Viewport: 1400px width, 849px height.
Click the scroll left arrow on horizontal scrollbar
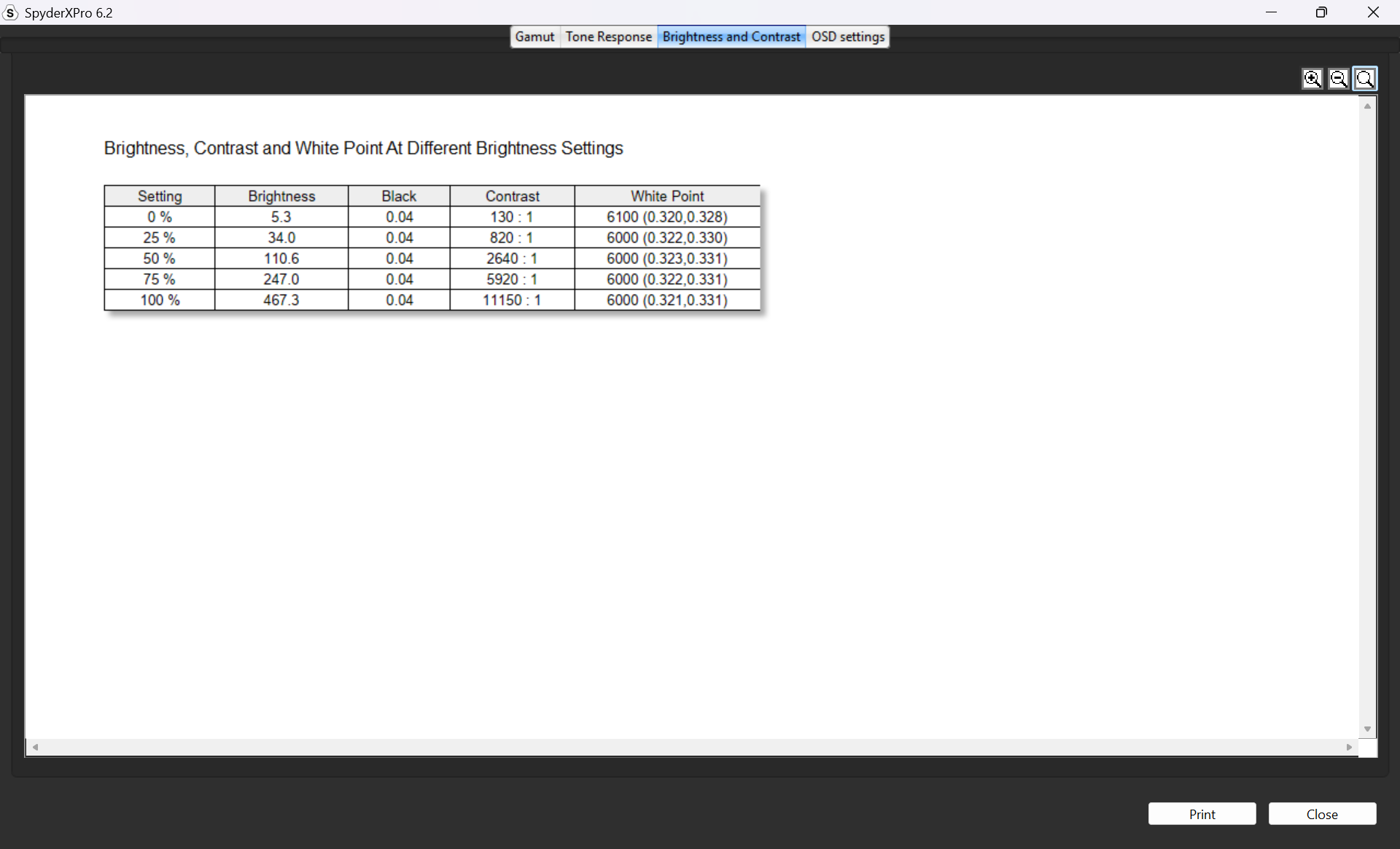coord(35,747)
